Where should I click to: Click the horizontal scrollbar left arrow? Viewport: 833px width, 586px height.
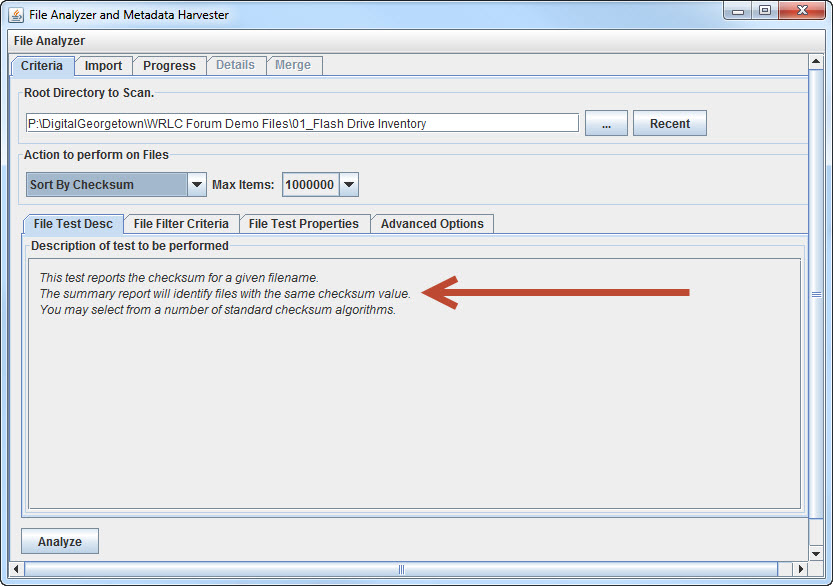point(17,569)
